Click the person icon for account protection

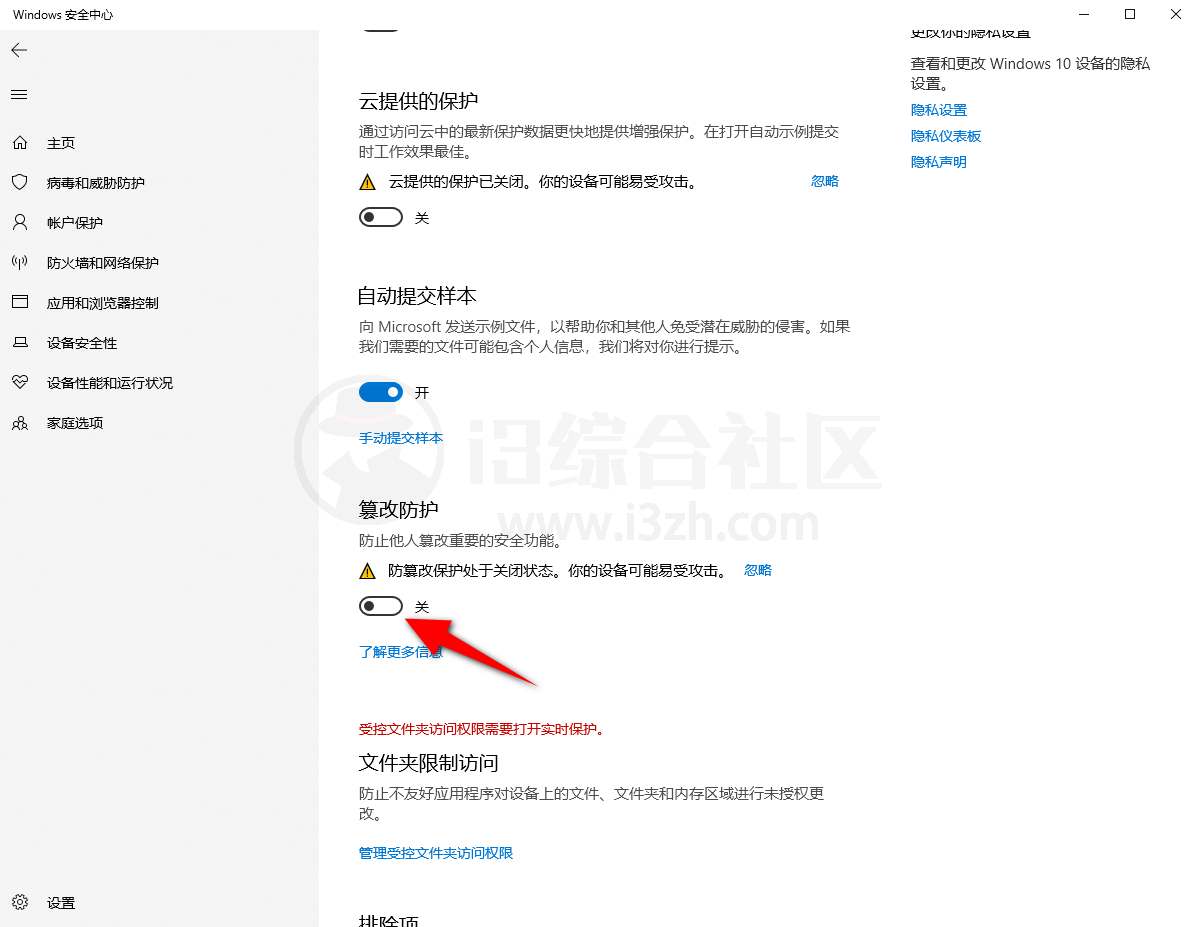click(20, 222)
